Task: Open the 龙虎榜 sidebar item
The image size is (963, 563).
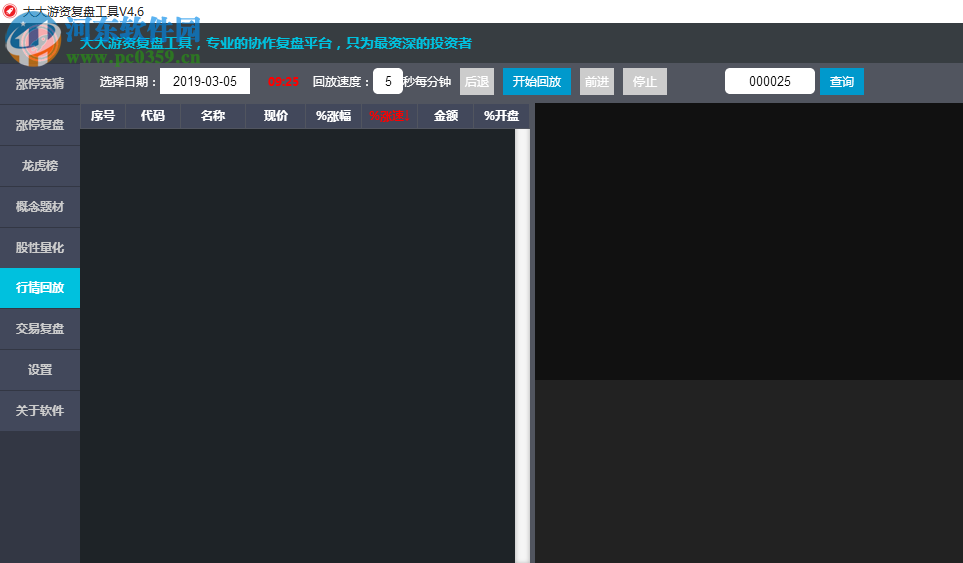Action: point(40,166)
